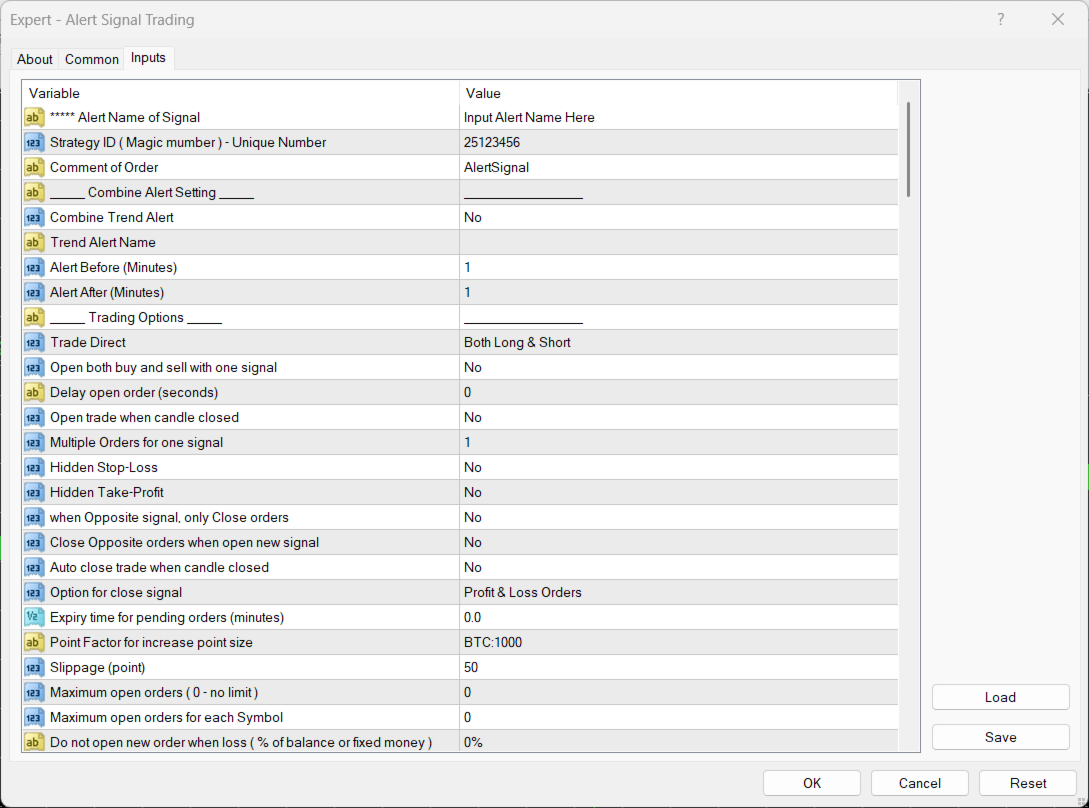Image resolution: width=1089 pixels, height=808 pixels.
Task: Click the icon beside Open trade when candle closed
Action: pos(33,418)
